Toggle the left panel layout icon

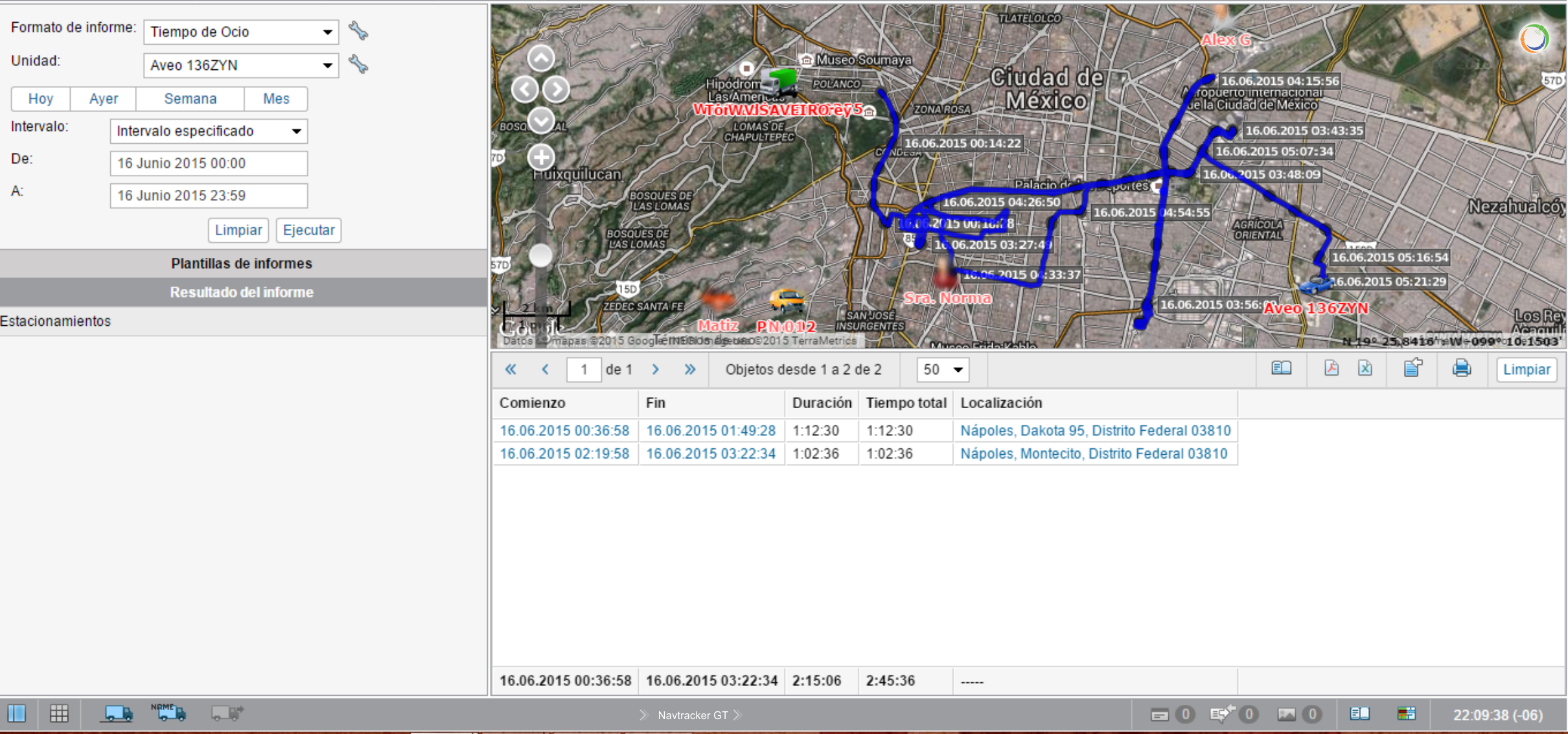(17, 713)
